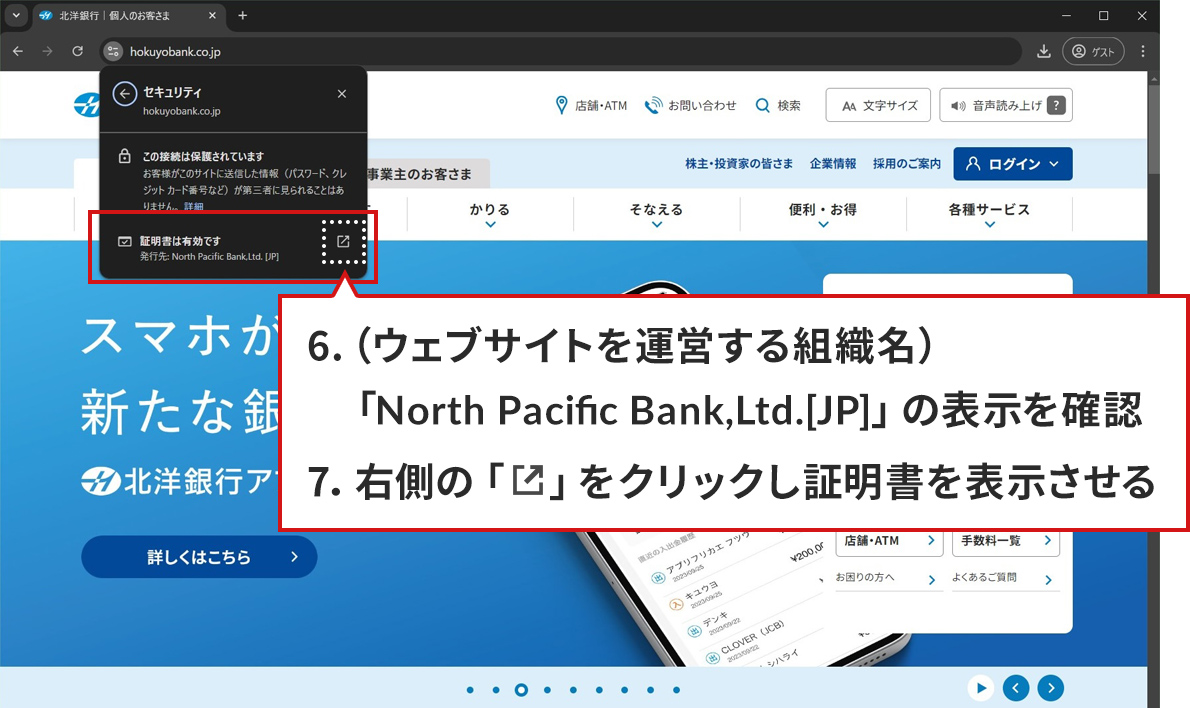This screenshot has height=708, width=1190.
Task: Select the last carousel dot
Action: pos(676,690)
